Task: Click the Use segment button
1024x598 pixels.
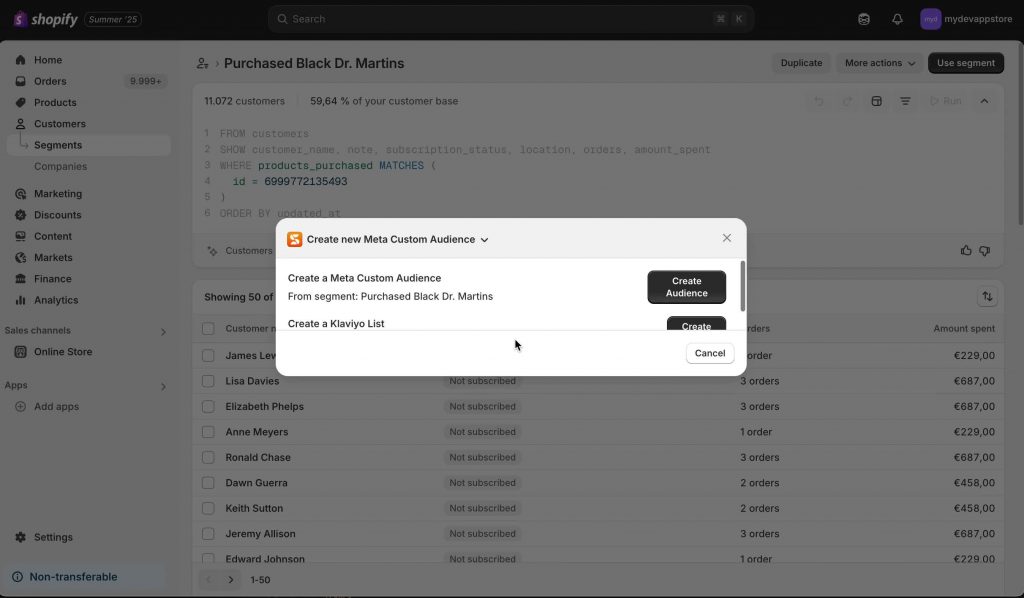Action: coord(966,63)
